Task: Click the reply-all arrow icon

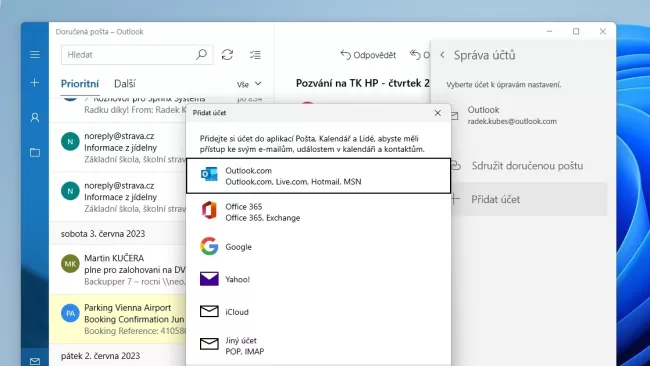Action: click(x=415, y=54)
